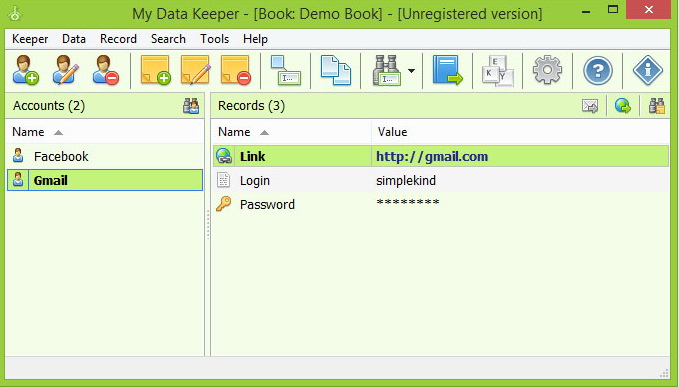This screenshot has height=387, width=679.
Task: Select the Facebook account
Action: (104, 156)
